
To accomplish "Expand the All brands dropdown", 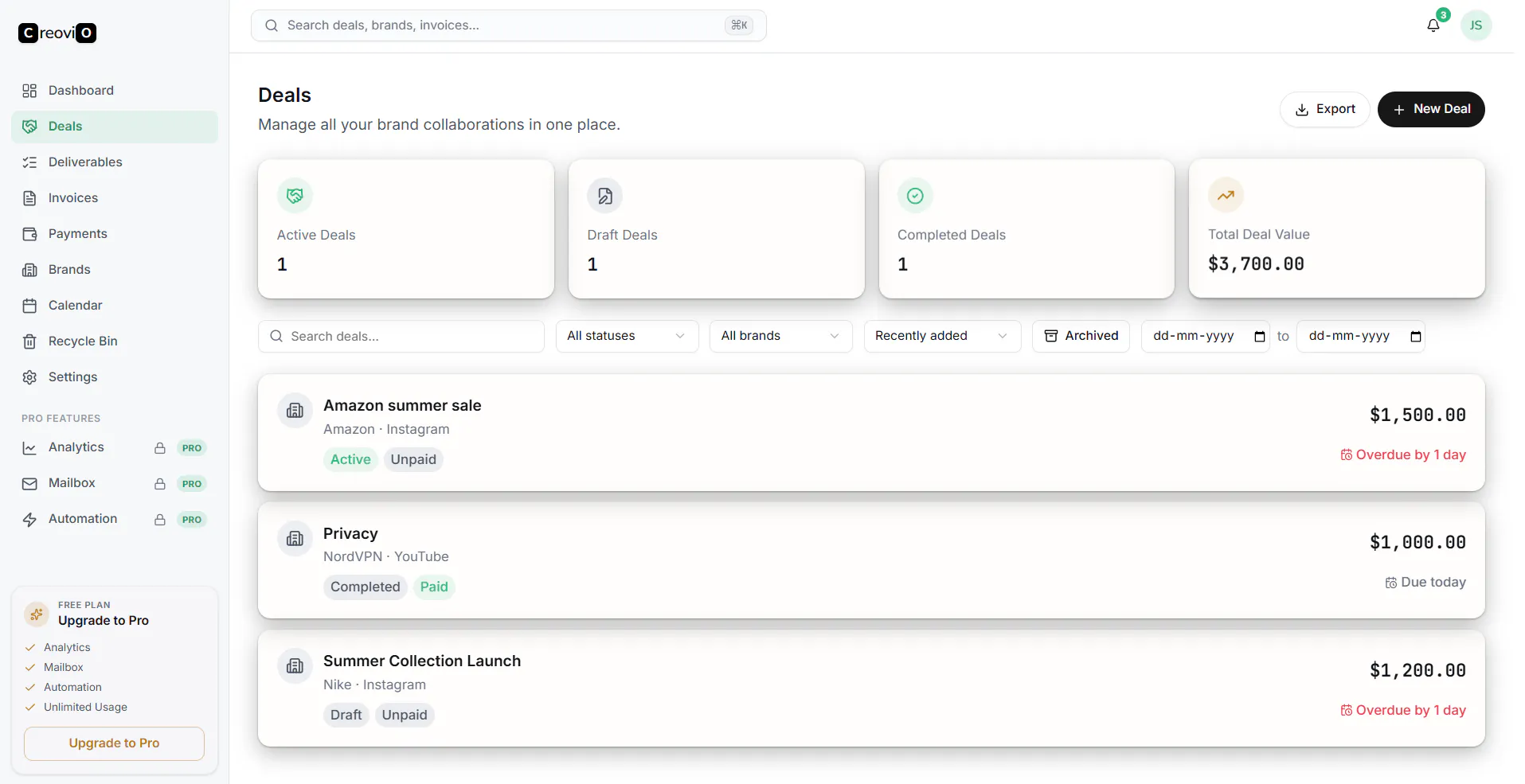I will (x=780, y=336).
